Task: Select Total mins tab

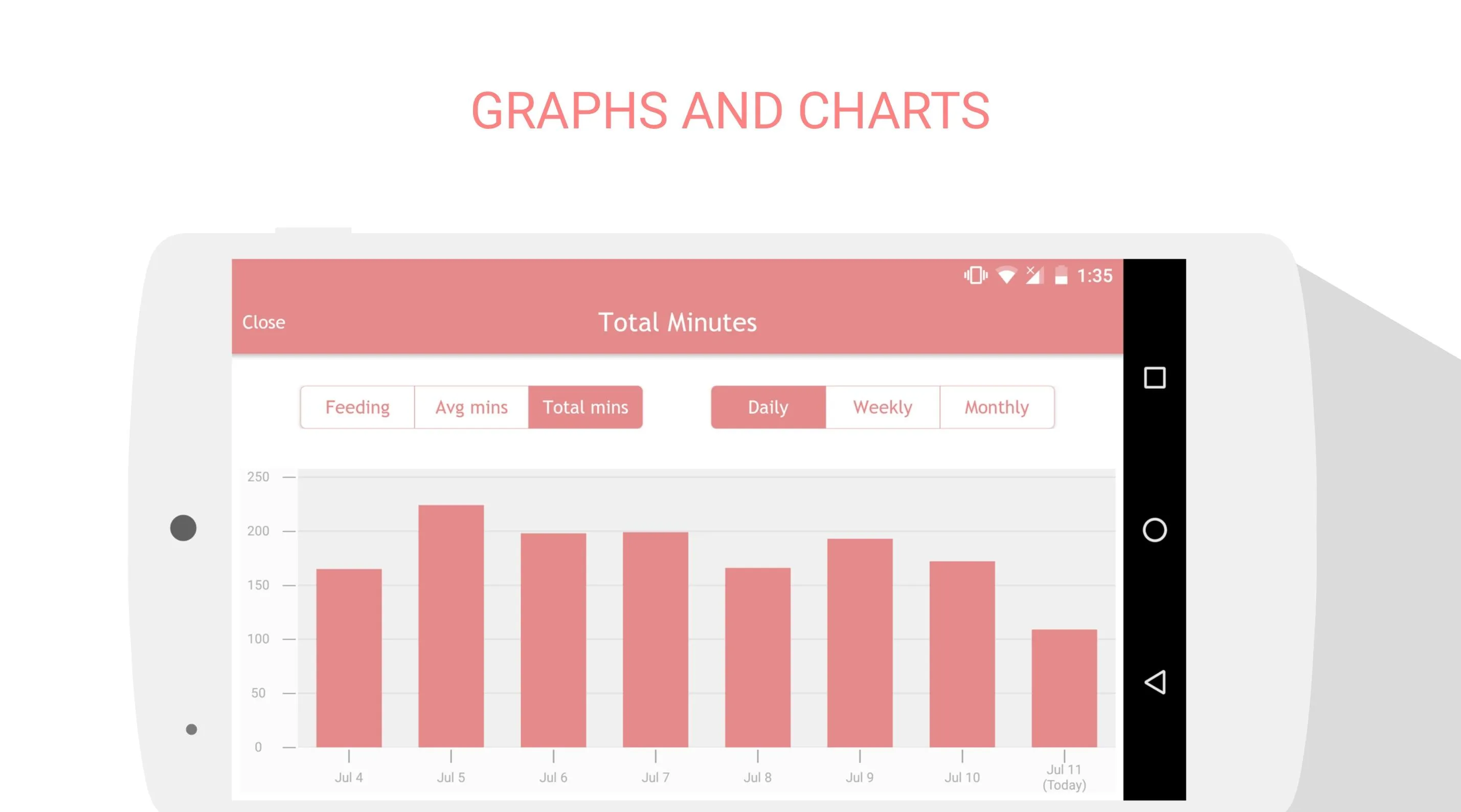Action: 584,407
